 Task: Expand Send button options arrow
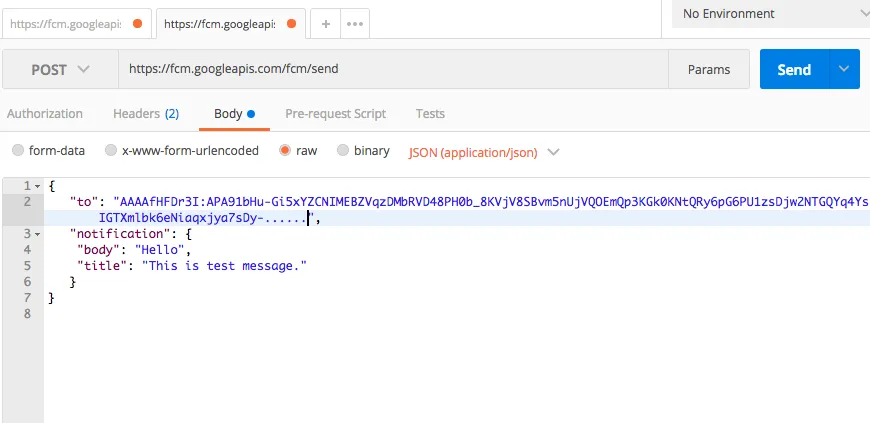844,69
